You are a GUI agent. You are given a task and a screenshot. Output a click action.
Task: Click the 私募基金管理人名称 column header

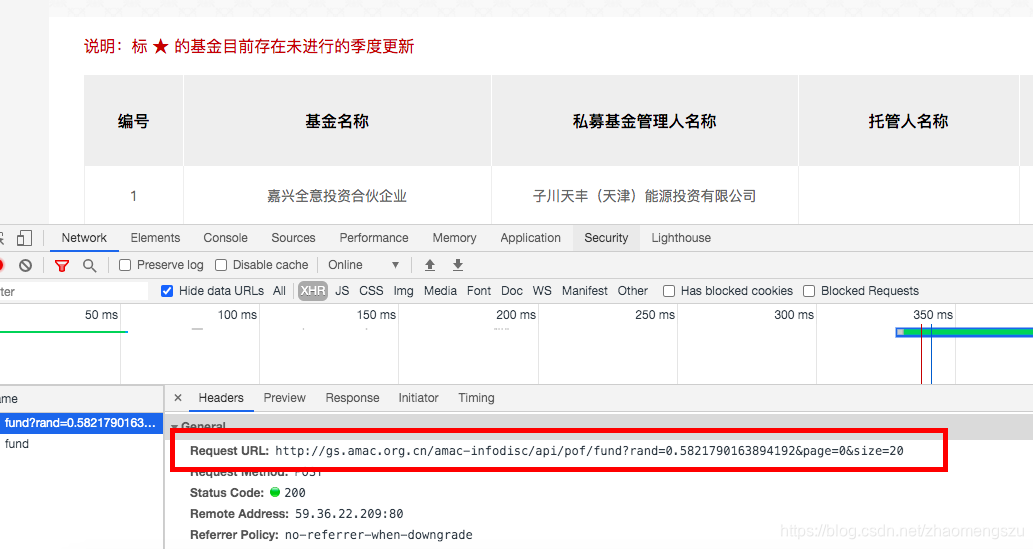tap(644, 121)
